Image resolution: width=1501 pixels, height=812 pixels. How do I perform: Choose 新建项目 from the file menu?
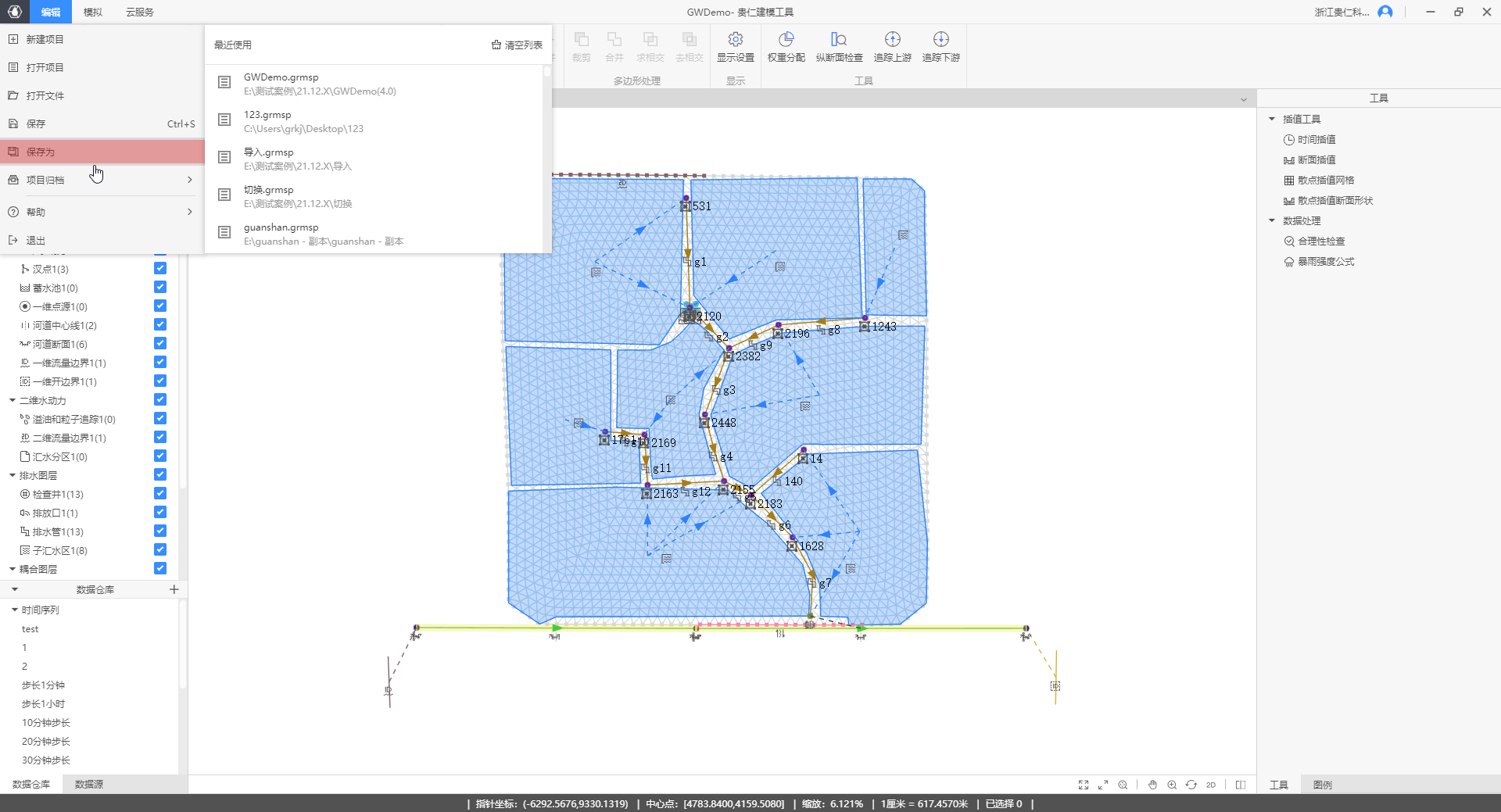coord(102,39)
